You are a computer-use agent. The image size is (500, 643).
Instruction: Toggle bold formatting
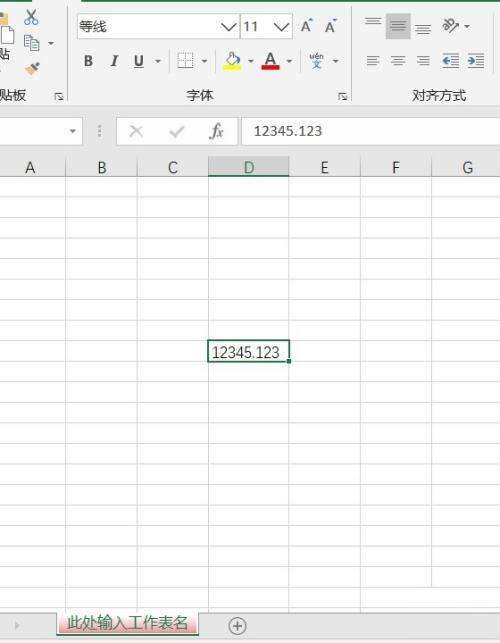(x=88, y=61)
